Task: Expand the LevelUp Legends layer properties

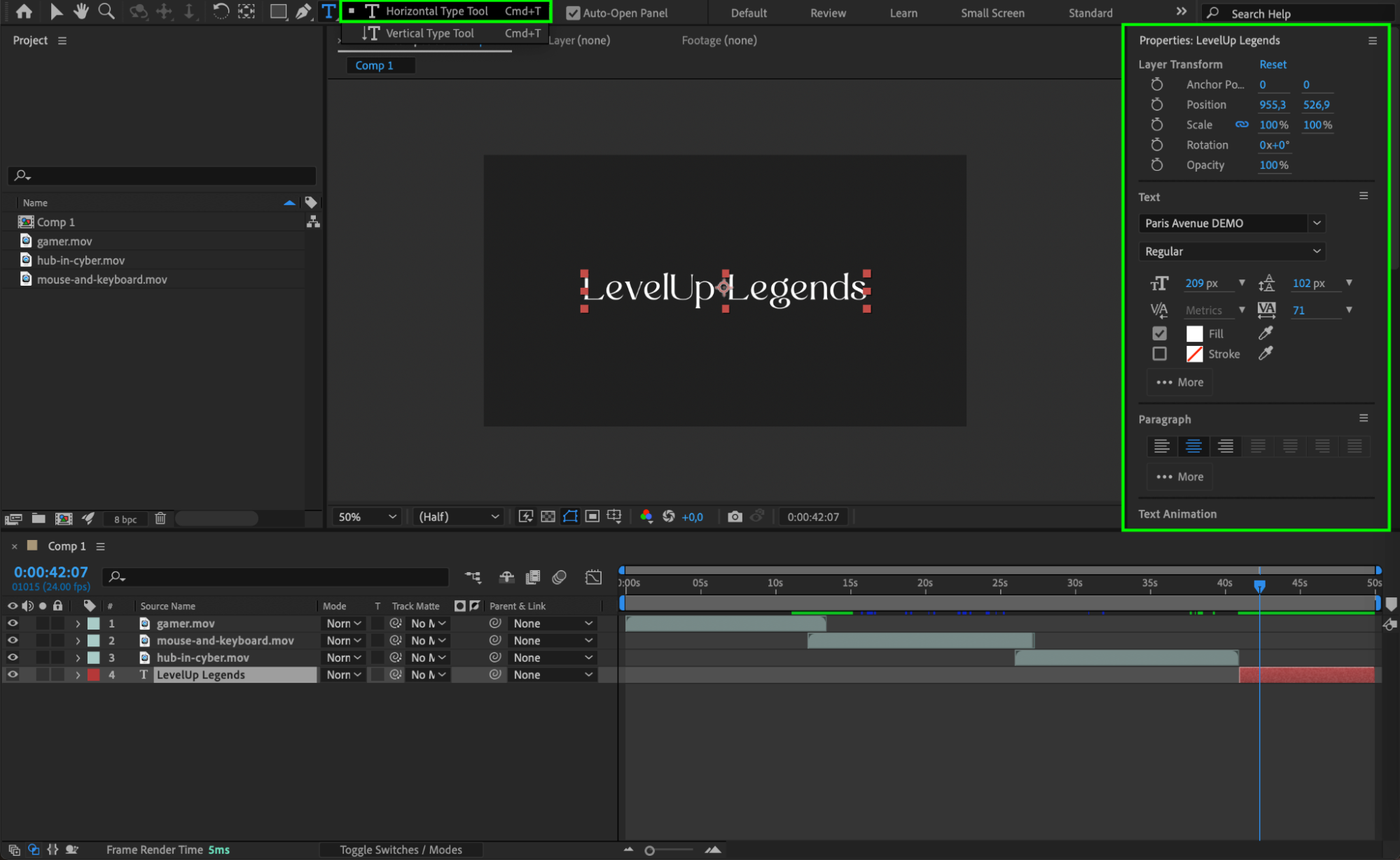Action: tap(78, 675)
